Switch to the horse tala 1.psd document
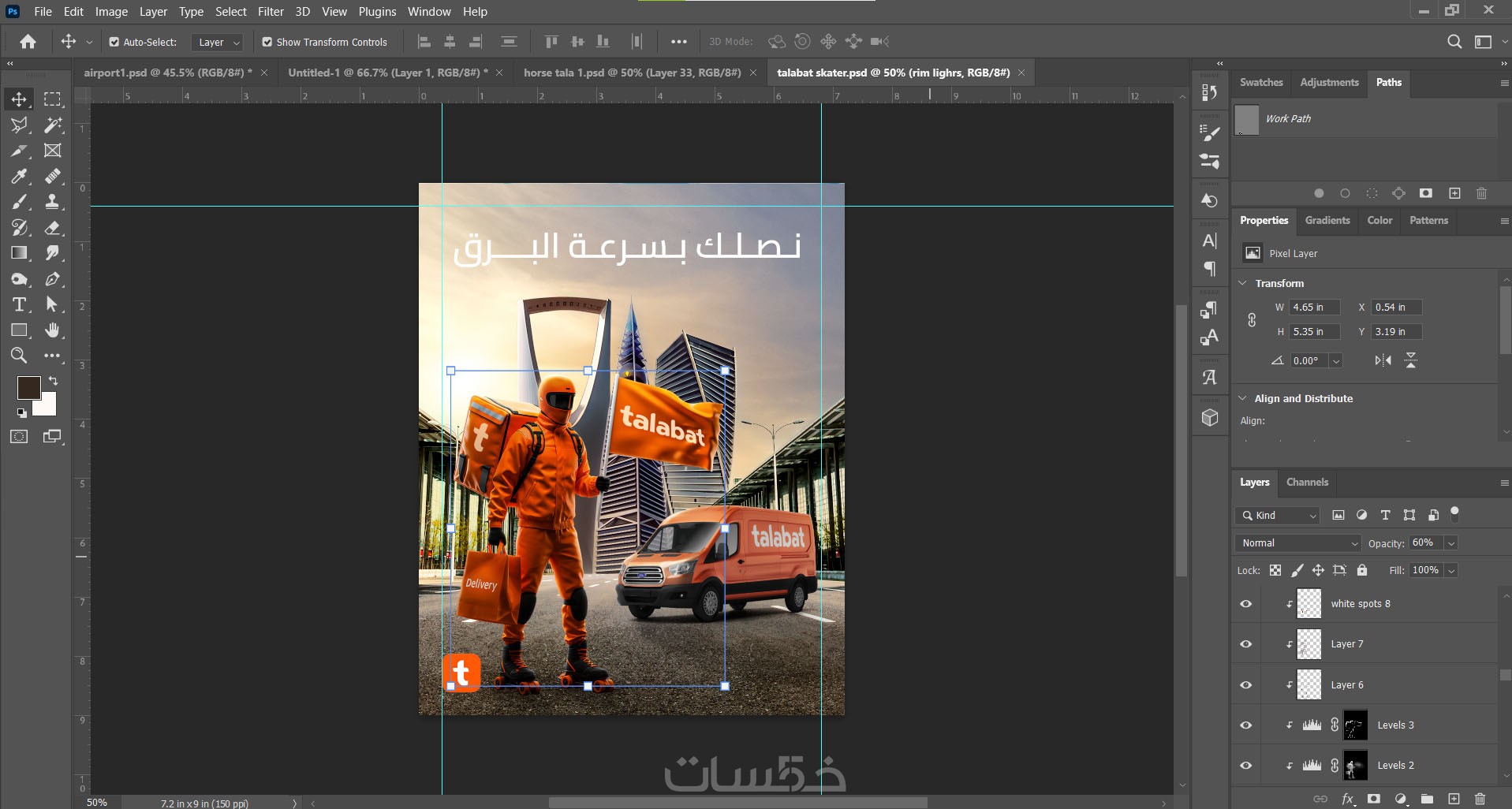 632,73
